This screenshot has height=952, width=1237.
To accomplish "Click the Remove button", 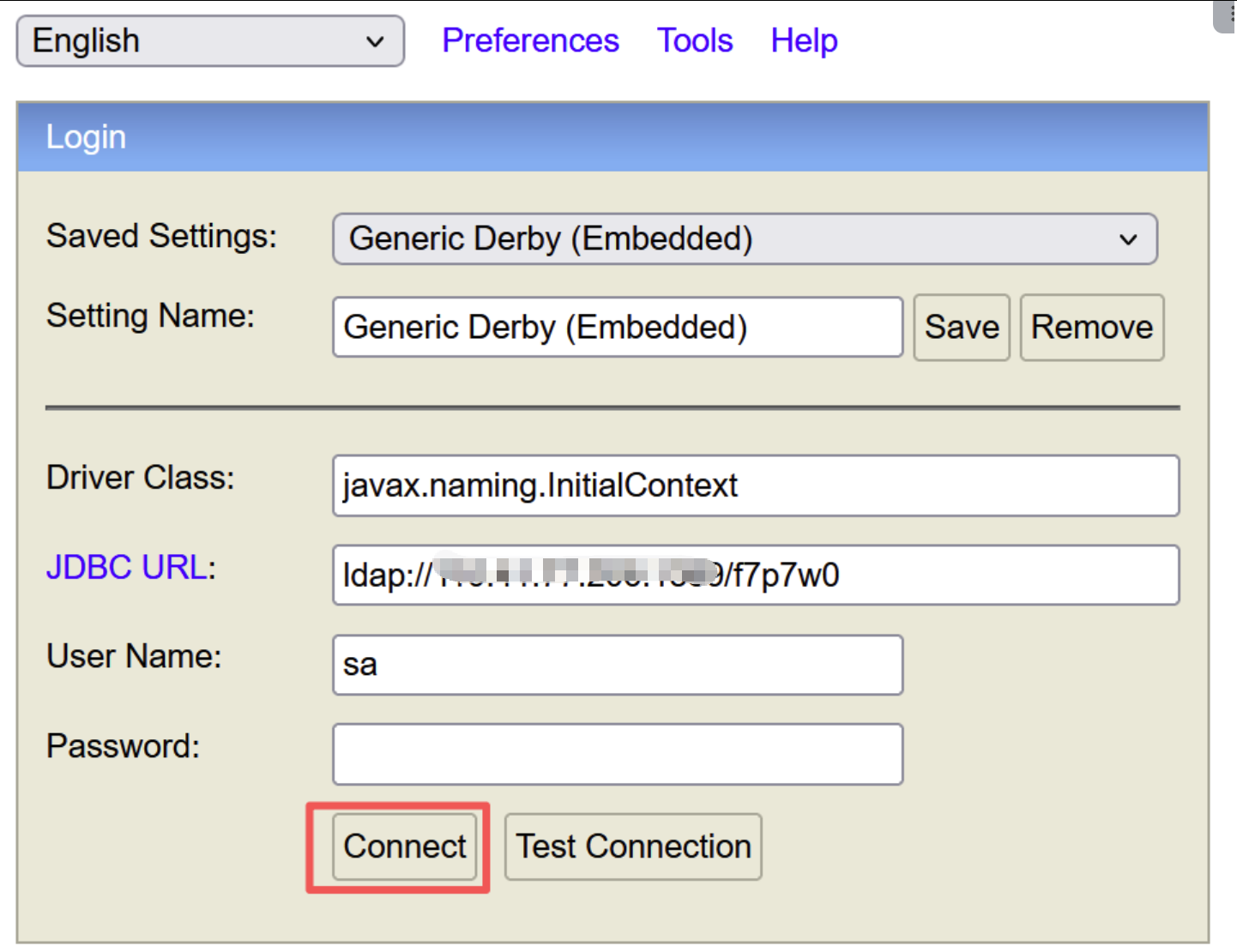I will coord(1092,327).
